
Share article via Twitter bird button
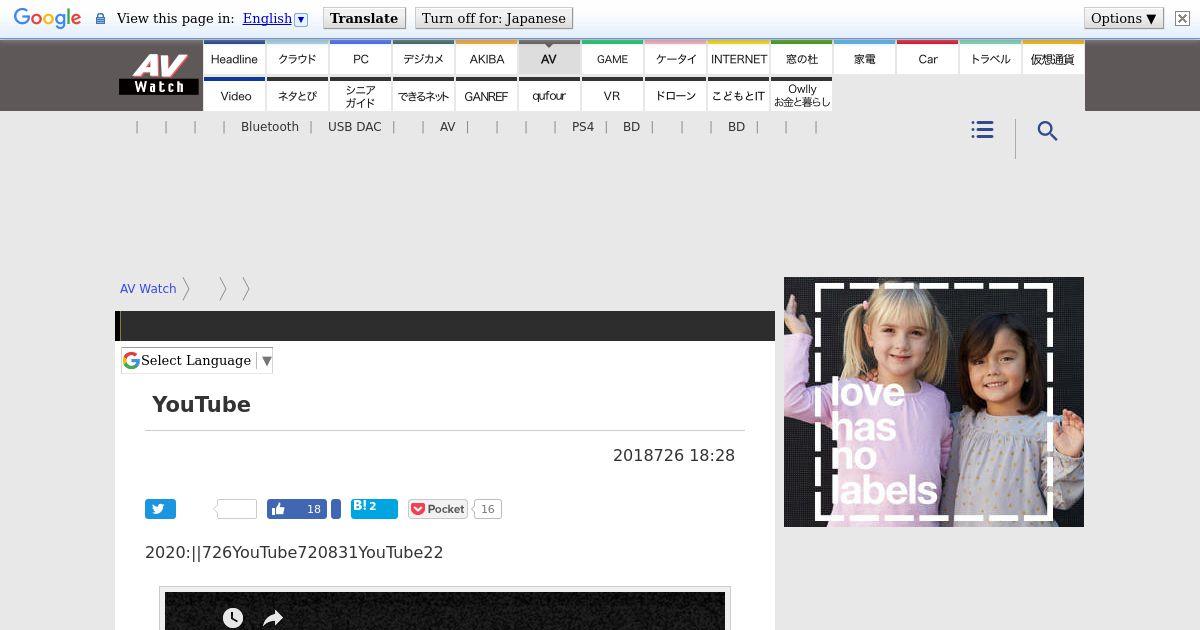tap(160, 509)
